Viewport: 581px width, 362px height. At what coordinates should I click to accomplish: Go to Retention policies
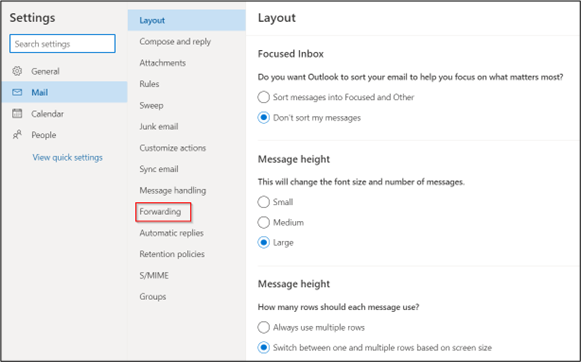pos(172,254)
